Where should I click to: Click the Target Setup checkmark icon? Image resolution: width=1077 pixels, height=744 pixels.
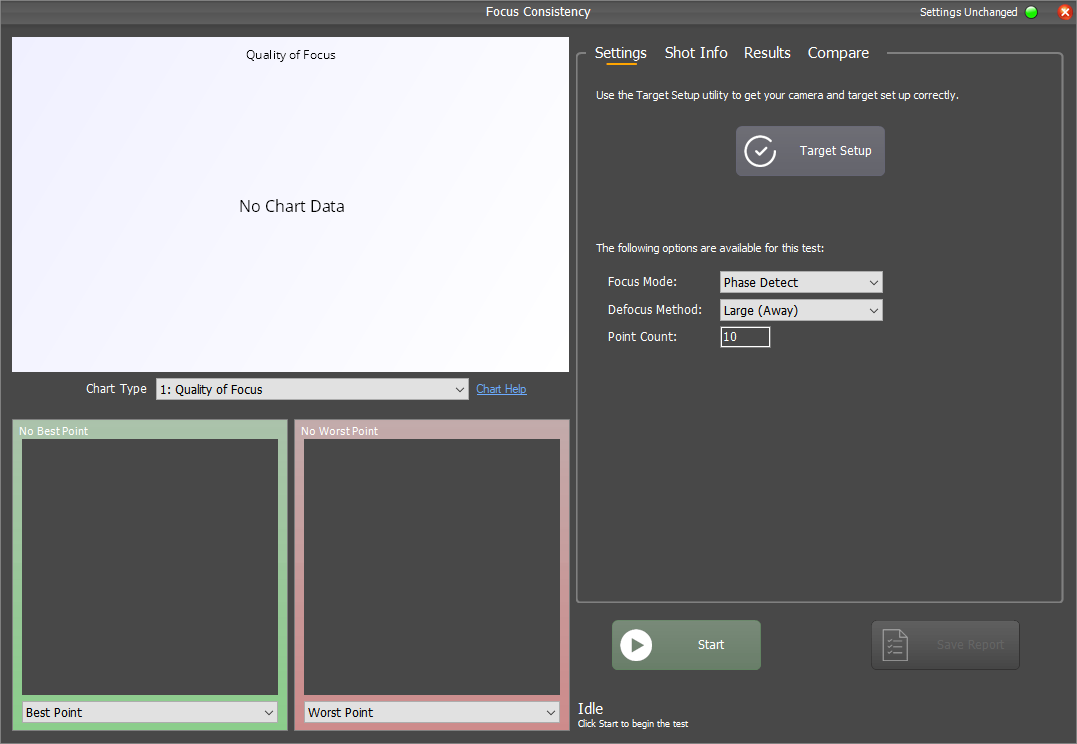coord(760,151)
